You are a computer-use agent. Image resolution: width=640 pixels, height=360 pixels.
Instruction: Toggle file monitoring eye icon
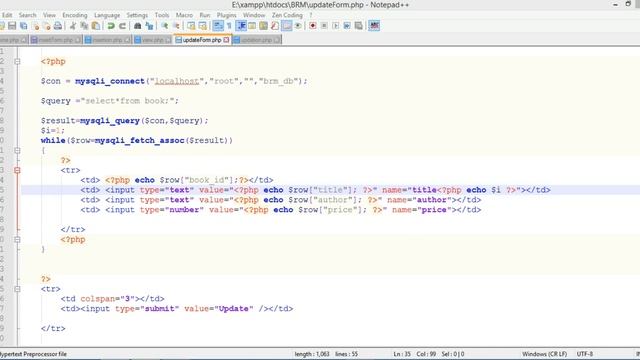pos(298,26)
